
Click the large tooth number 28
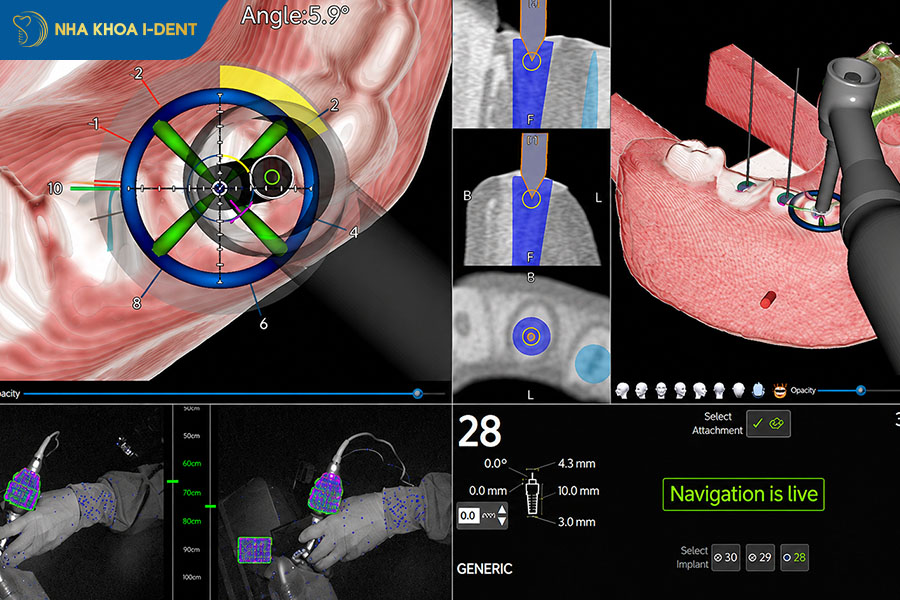point(480,432)
